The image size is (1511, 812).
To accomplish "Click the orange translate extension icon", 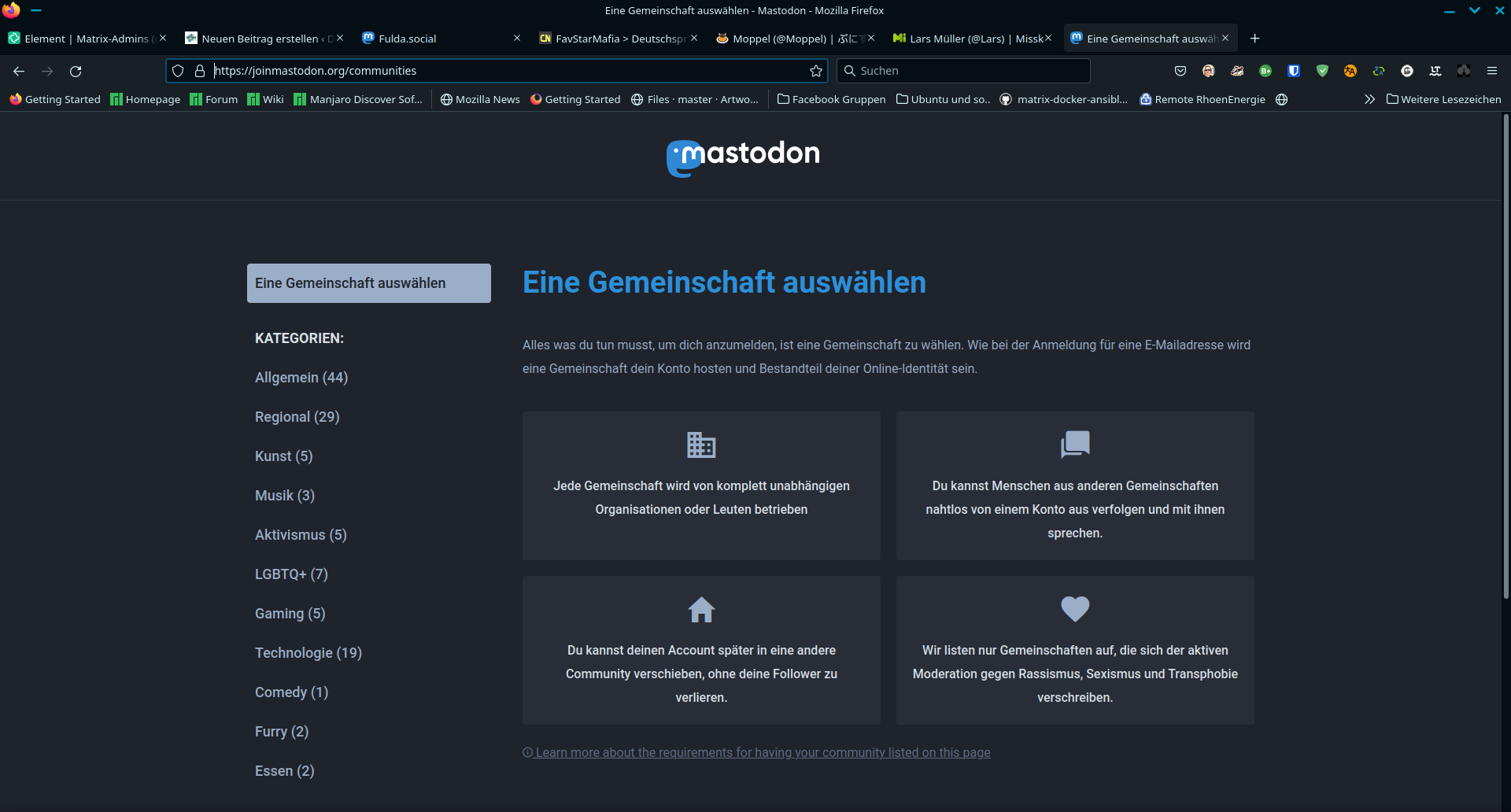I will click(x=1350, y=71).
